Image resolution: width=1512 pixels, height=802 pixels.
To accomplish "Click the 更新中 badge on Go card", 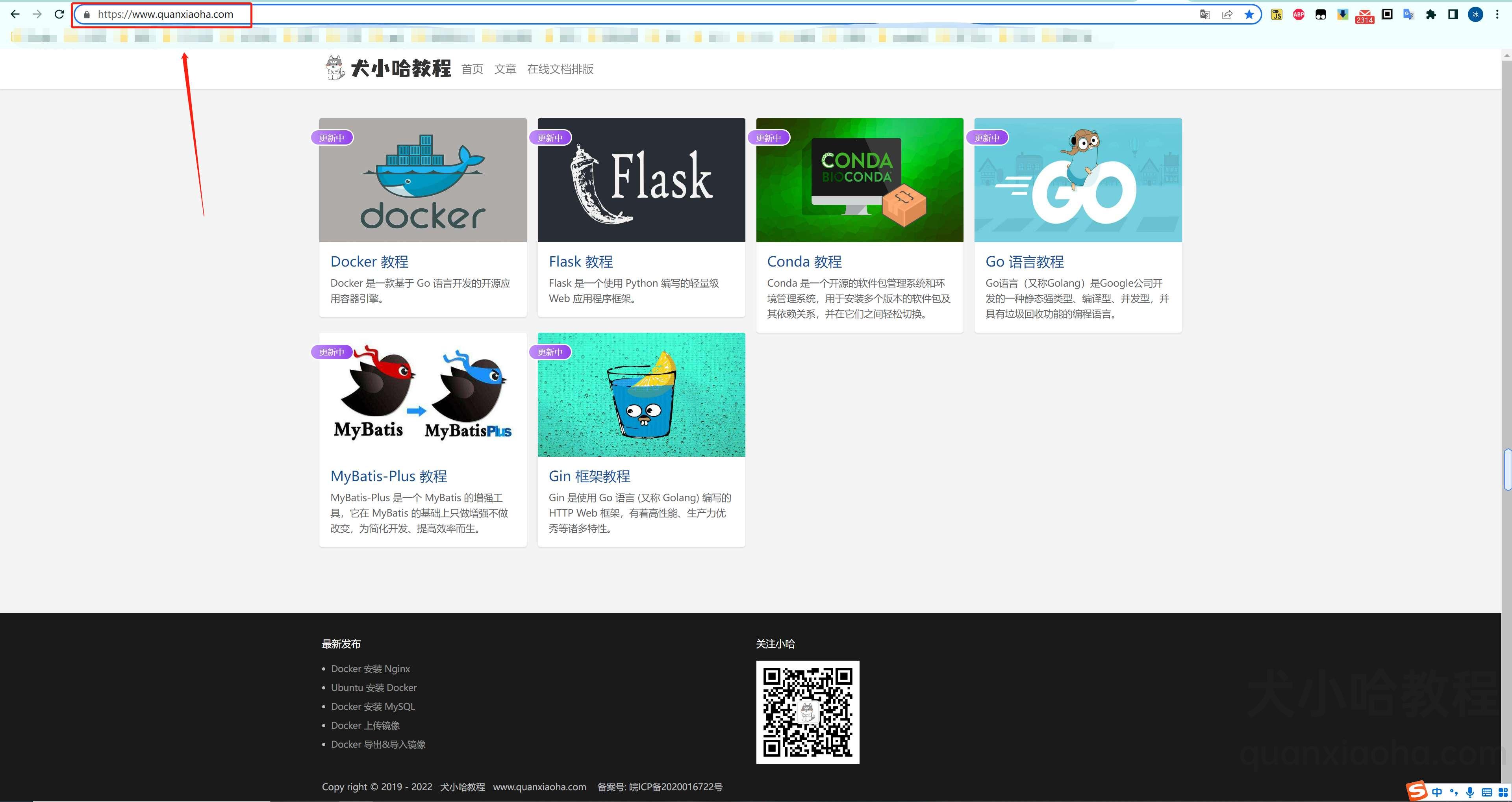I will coord(987,137).
